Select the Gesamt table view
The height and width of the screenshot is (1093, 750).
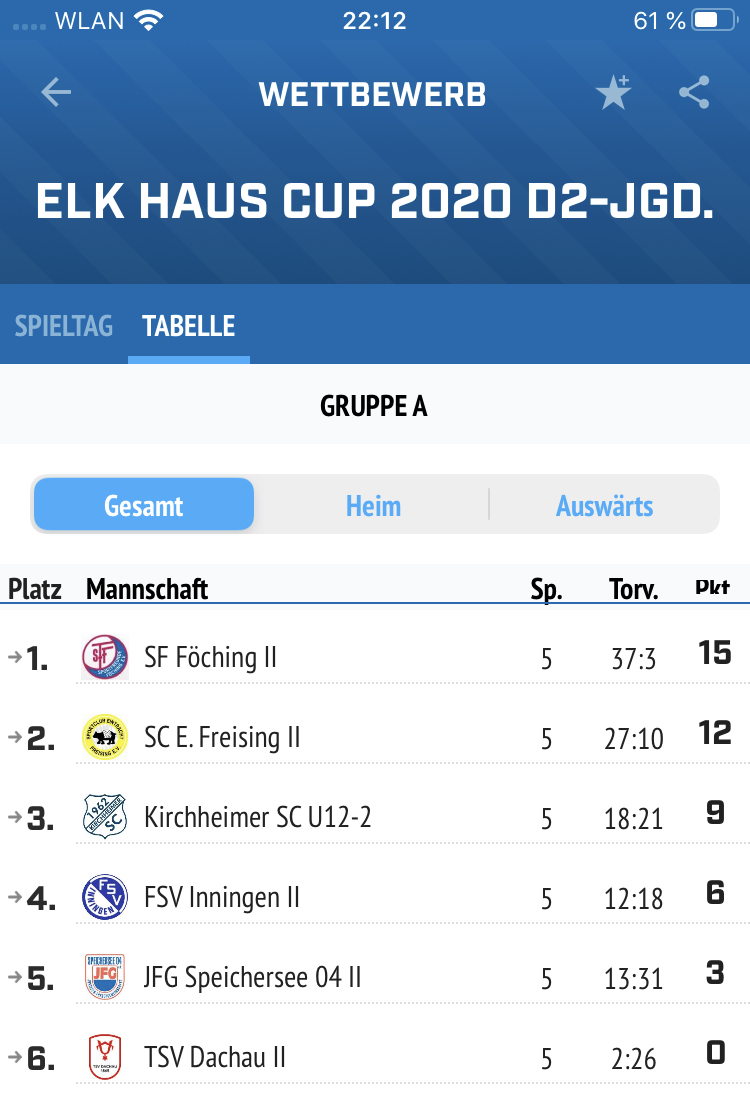(144, 505)
